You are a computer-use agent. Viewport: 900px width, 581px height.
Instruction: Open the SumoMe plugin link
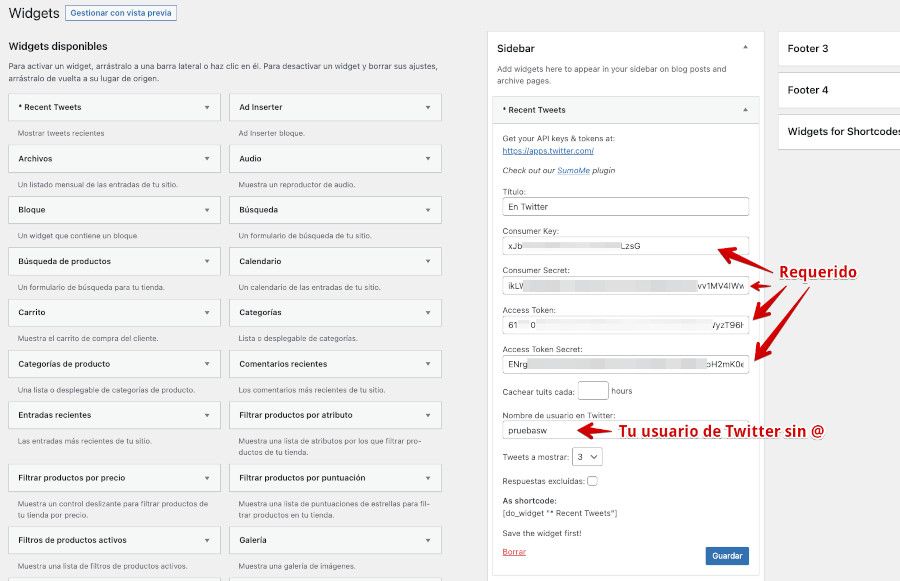coord(573,171)
